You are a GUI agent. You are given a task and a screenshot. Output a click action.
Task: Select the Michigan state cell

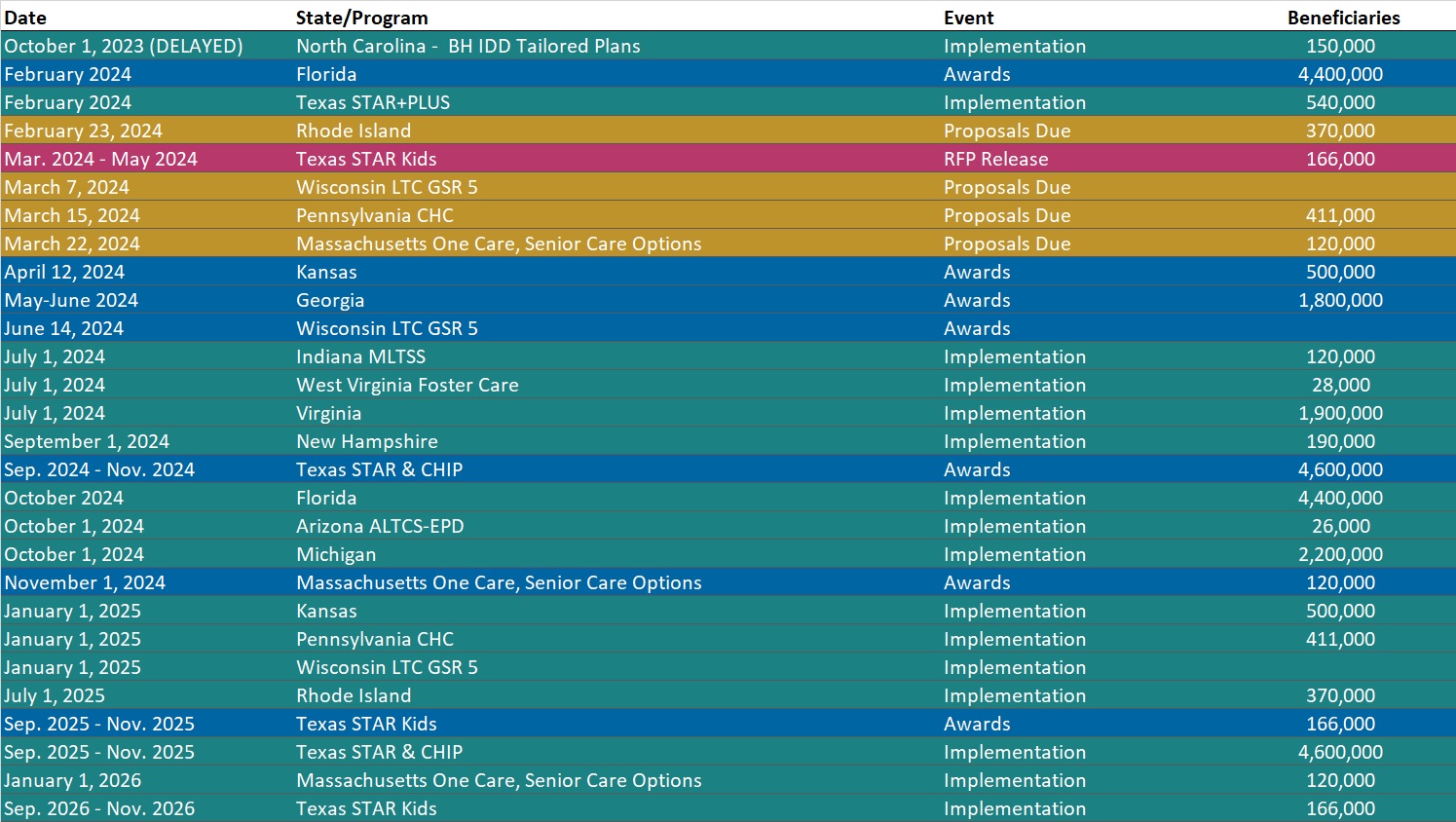pos(336,554)
